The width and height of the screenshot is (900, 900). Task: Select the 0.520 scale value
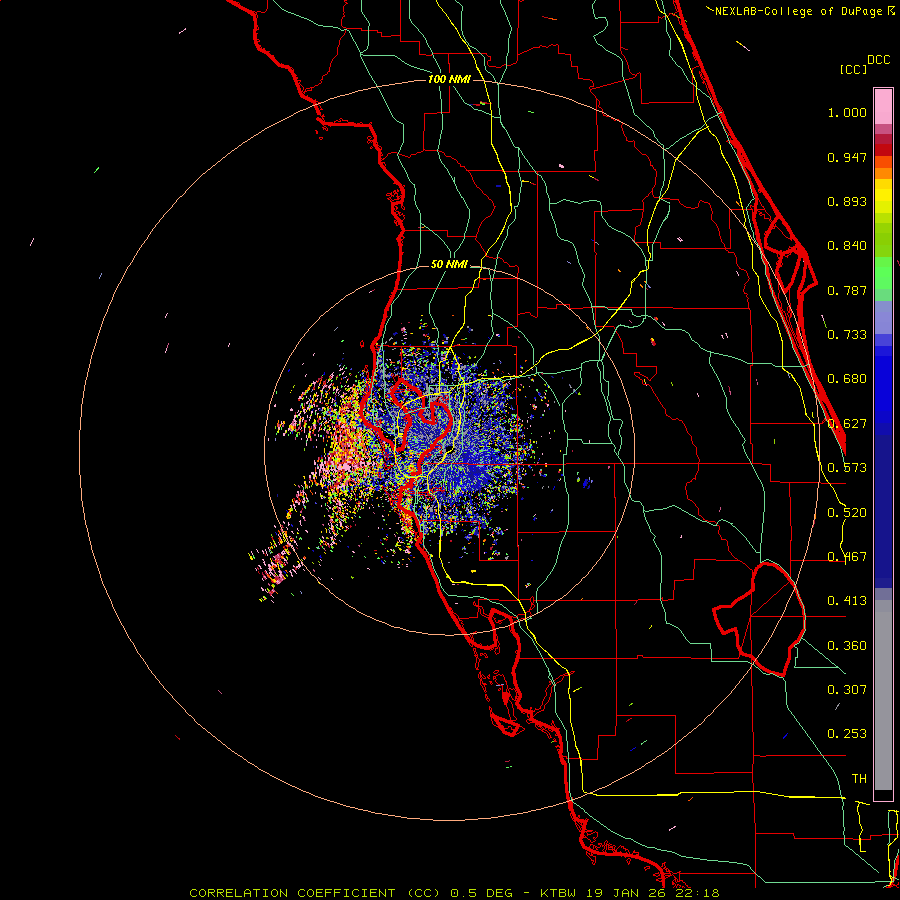point(847,513)
